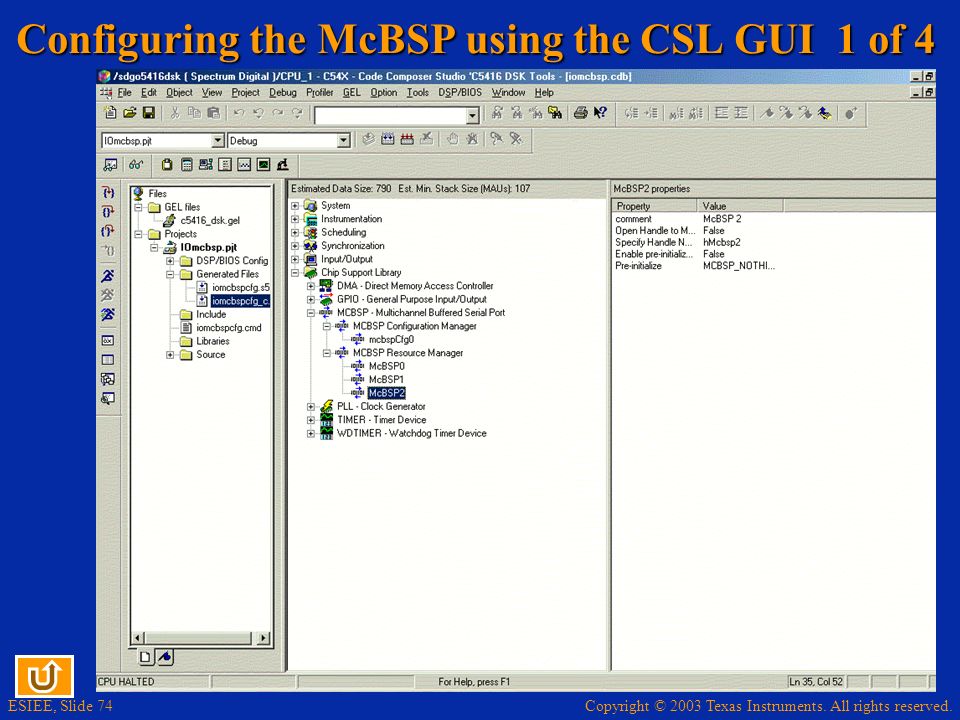This screenshot has height=720, width=960.
Task: Expand the DMA - Direct Memory Access Controller node
Action: click(x=311, y=286)
